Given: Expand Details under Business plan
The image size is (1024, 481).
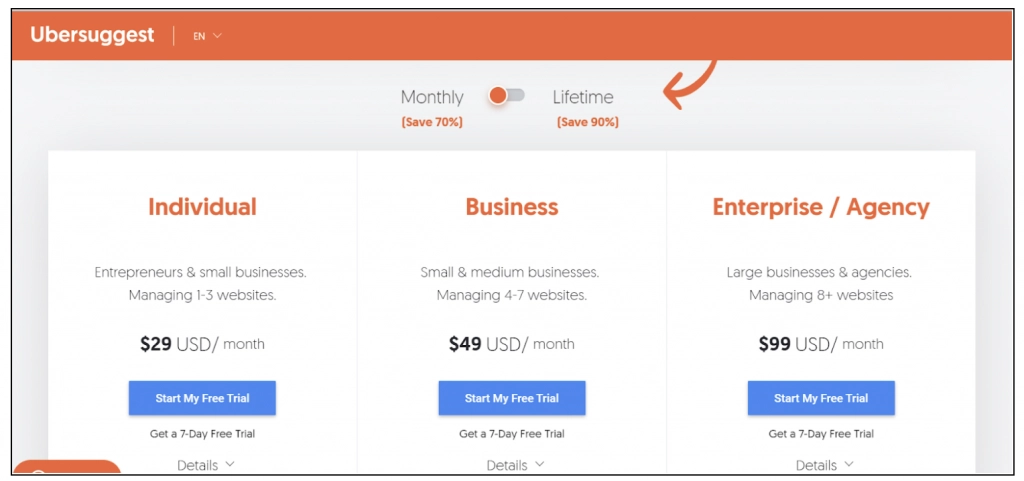Looking at the screenshot, I should pyautogui.click(x=515, y=465).
